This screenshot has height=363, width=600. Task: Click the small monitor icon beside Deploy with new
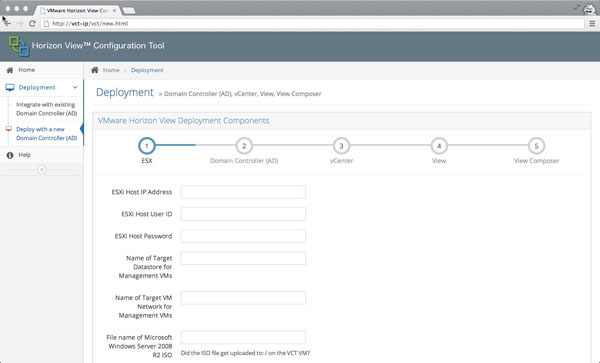(x=8, y=129)
